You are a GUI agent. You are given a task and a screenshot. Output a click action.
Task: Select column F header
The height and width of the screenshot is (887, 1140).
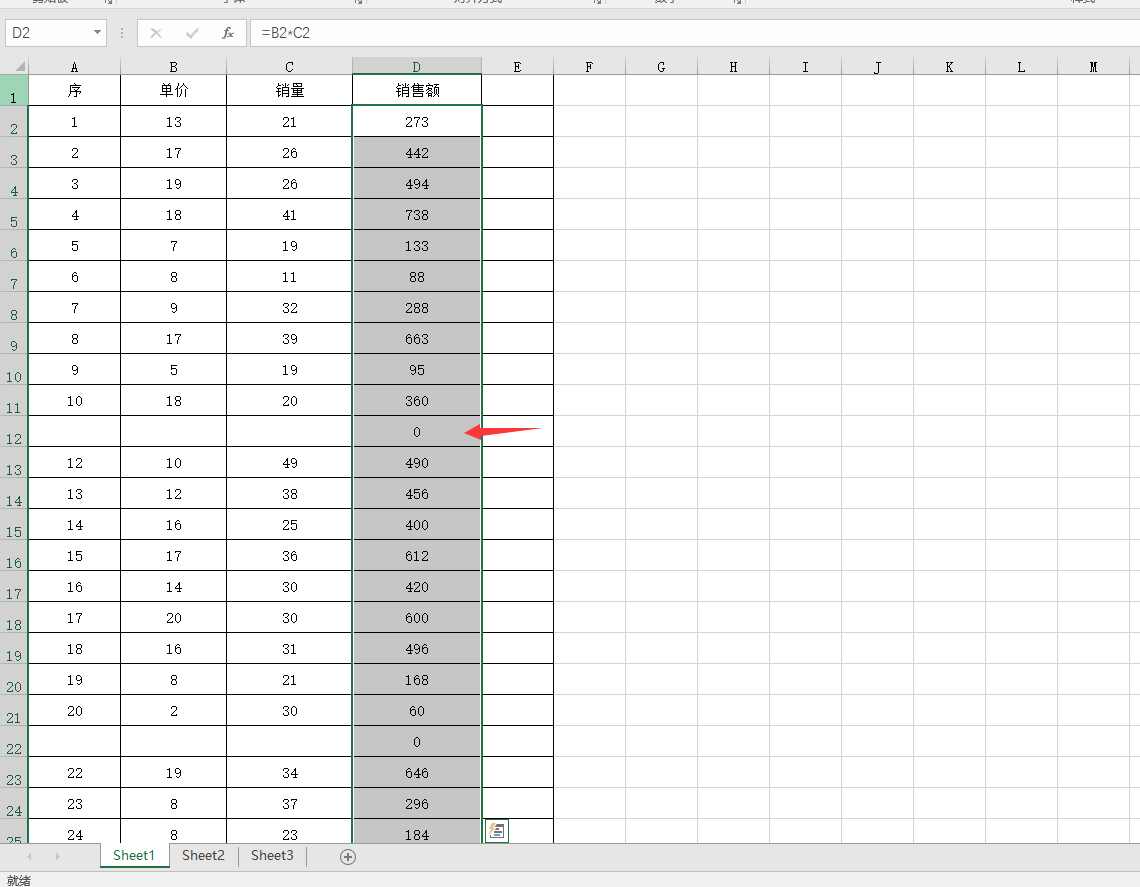click(x=589, y=67)
